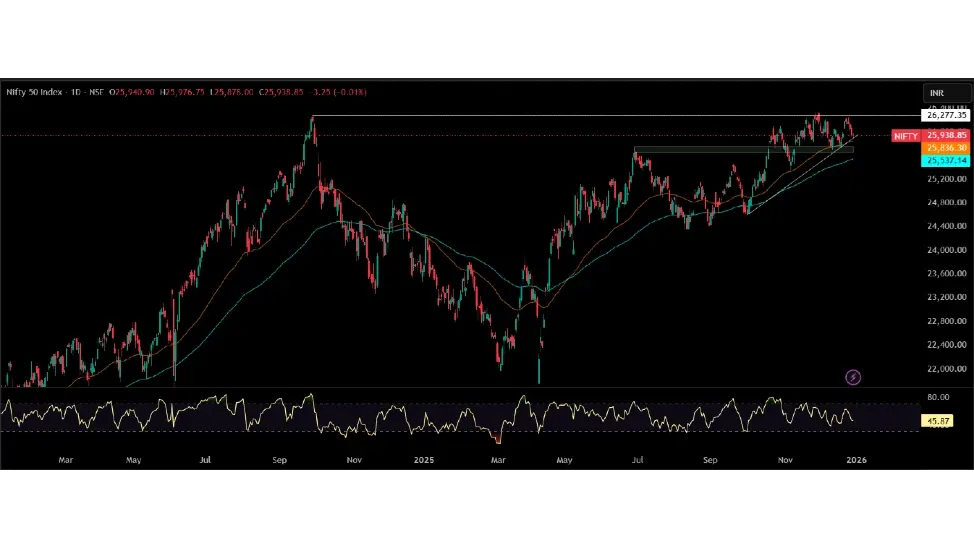Click the 24,000.00 level on price scale

coord(946,250)
